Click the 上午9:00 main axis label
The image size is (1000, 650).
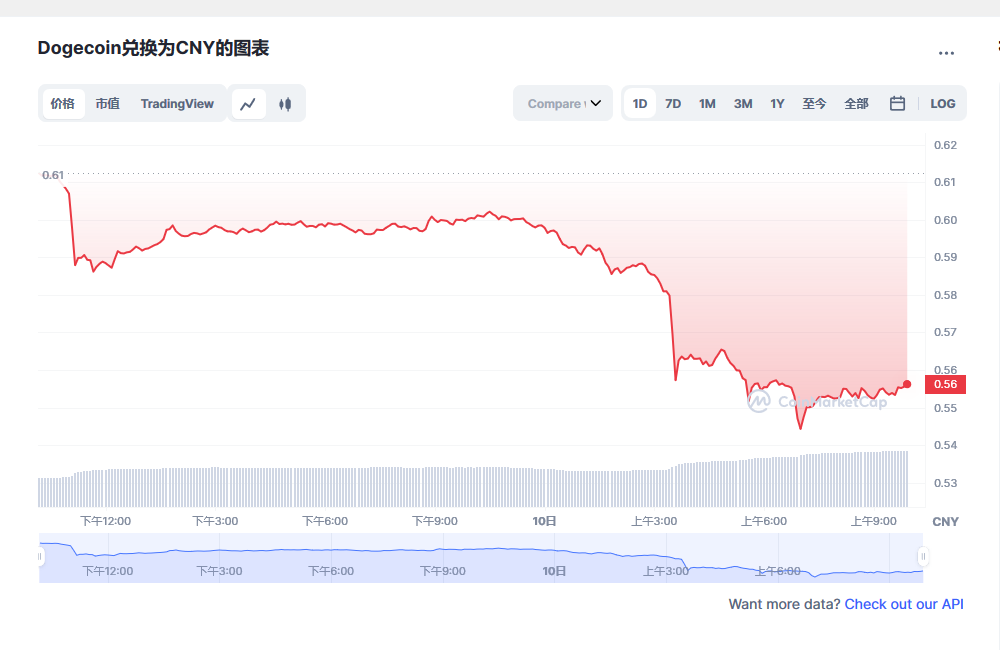pos(874,521)
